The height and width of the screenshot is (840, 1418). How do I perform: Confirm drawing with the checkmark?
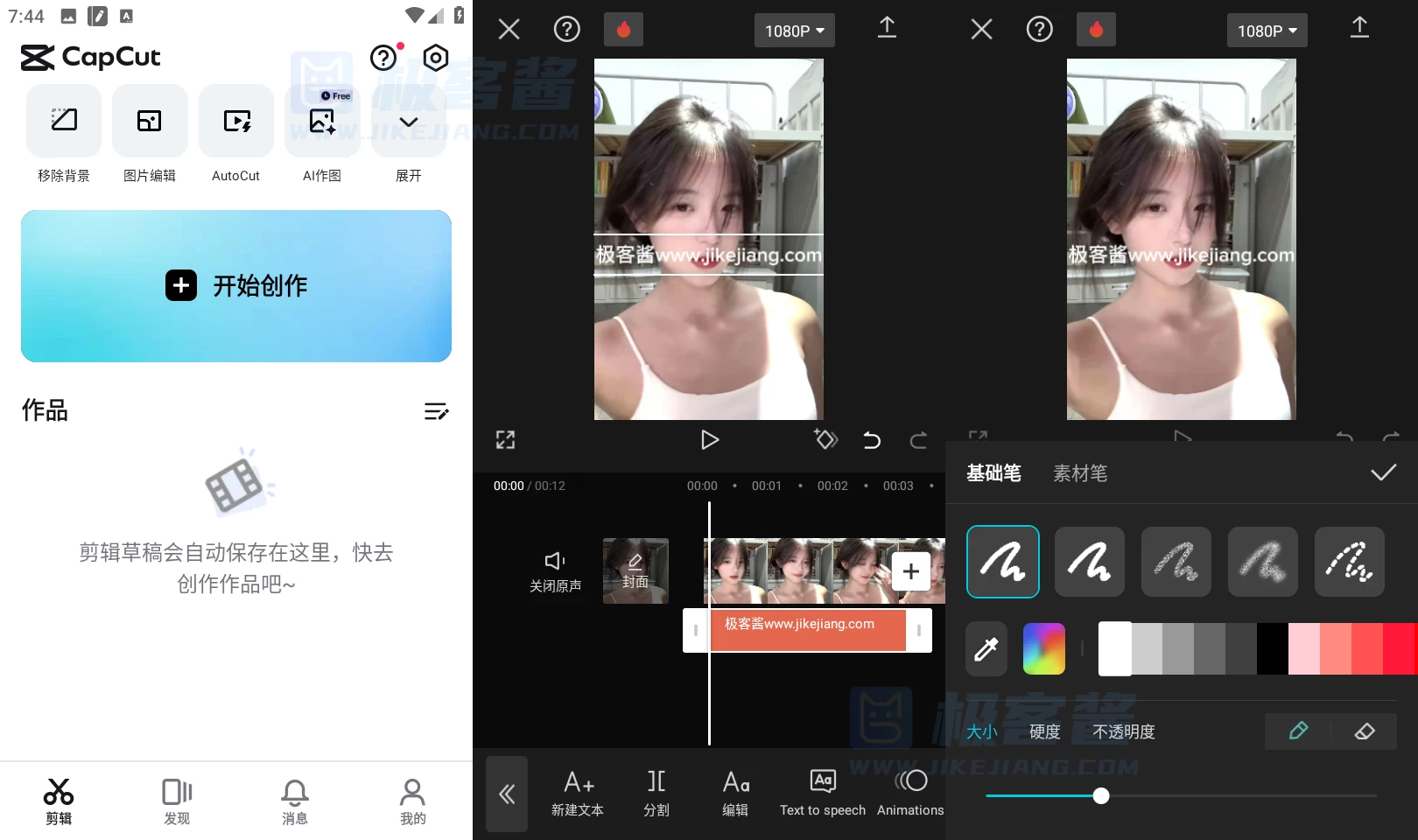tap(1383, 473)
